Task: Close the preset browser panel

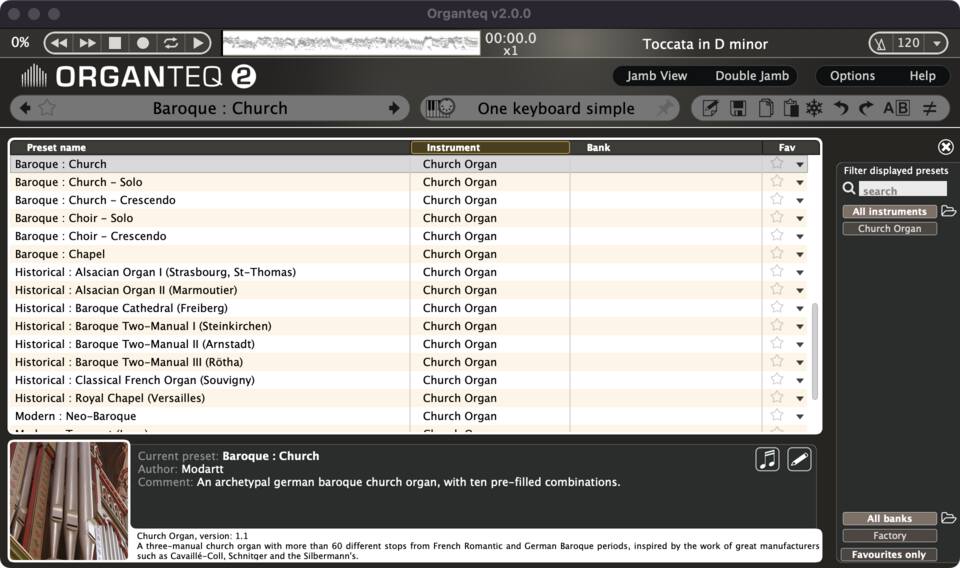Action: [945, 147]
